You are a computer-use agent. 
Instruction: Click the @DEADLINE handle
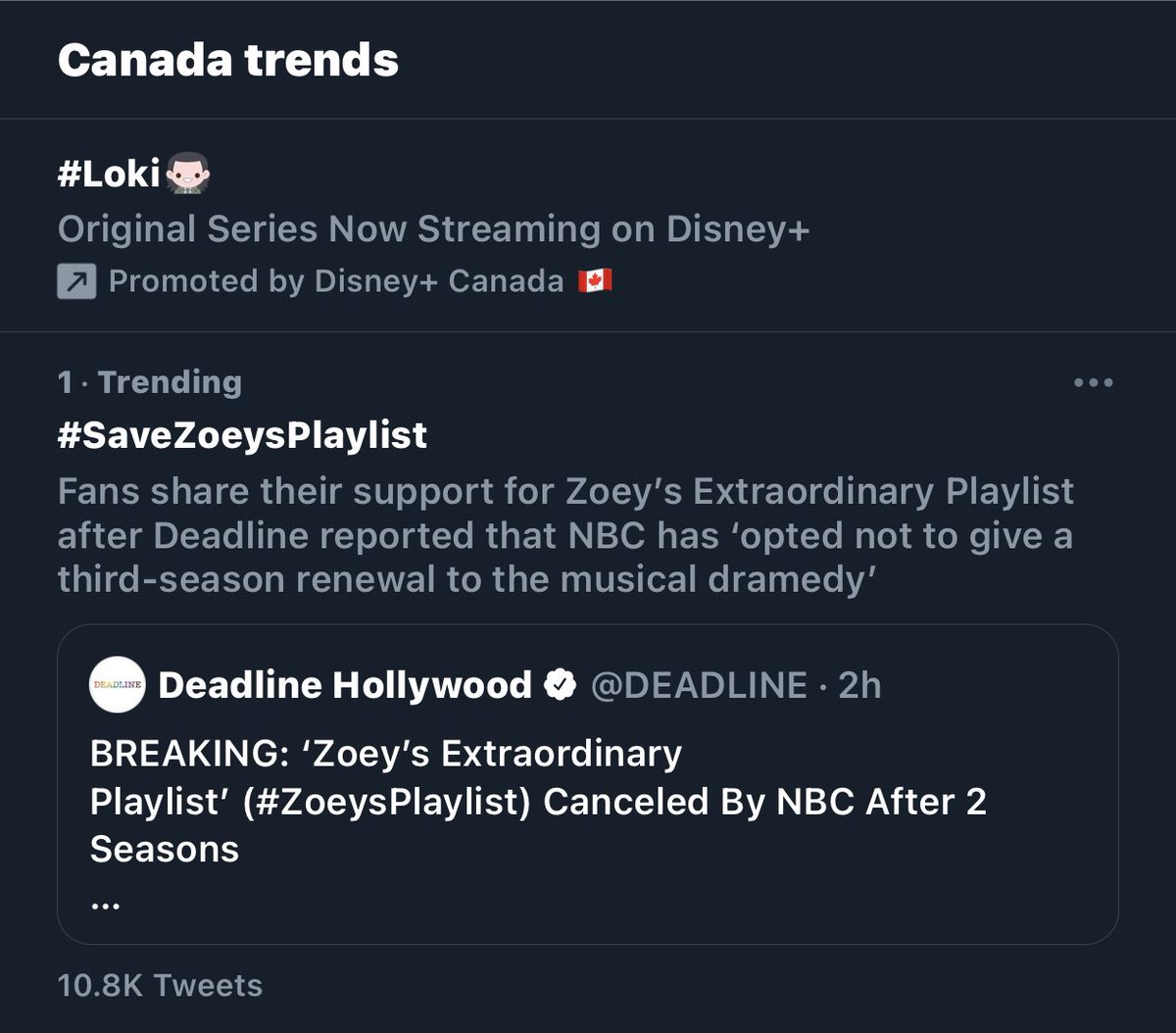[698, 685]
